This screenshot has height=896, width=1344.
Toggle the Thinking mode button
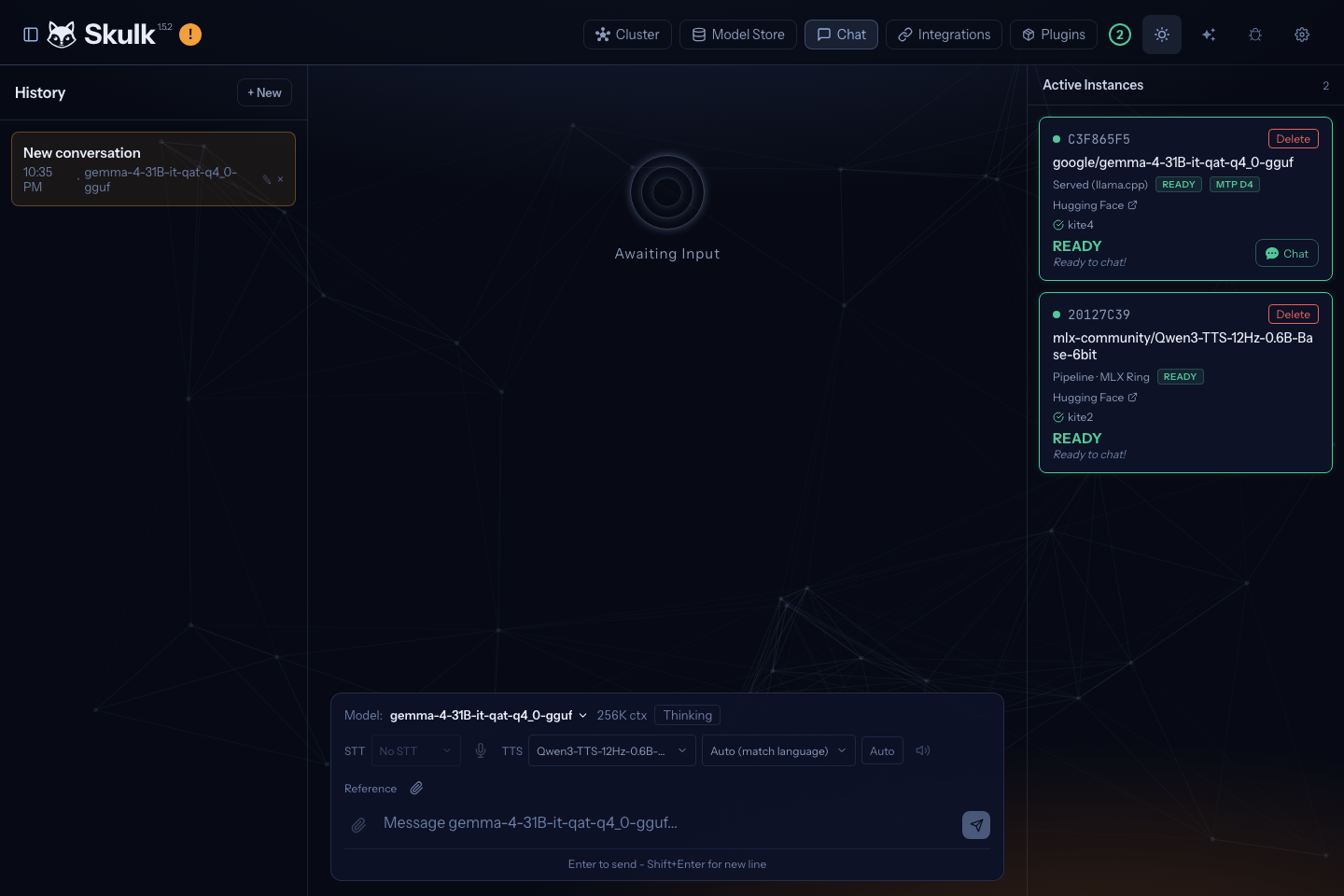tap(688, 715)
